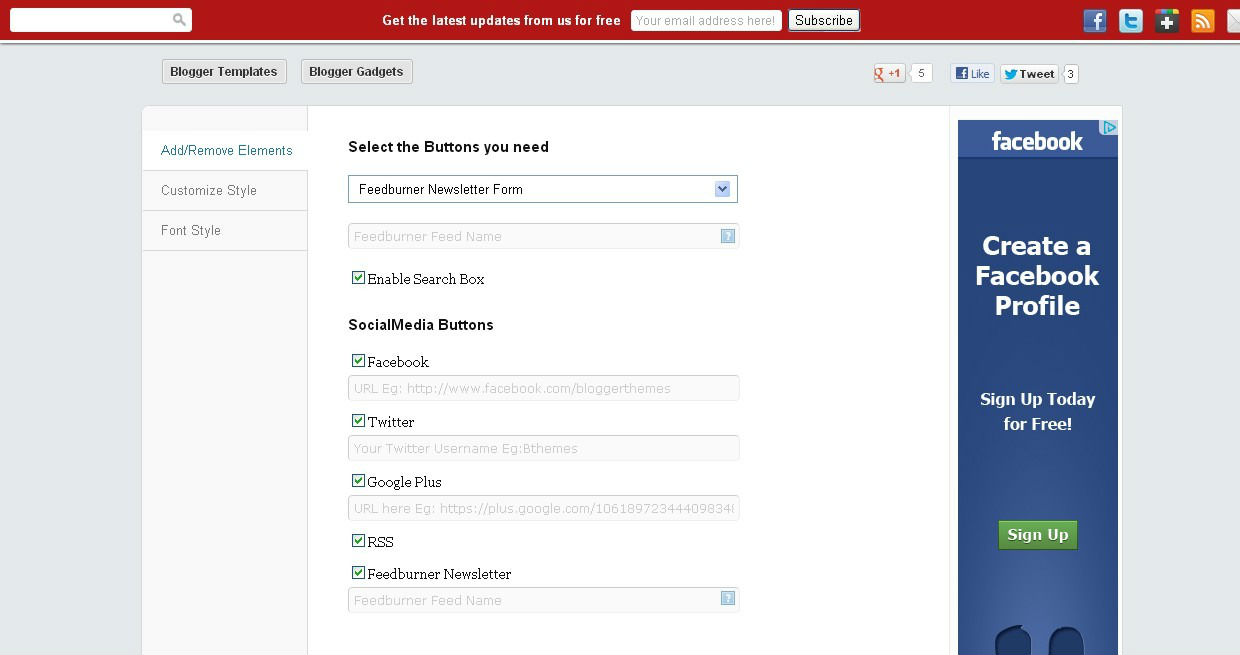
Task: Click the help icon in top Feedburner field
Action: pos(728,236)
